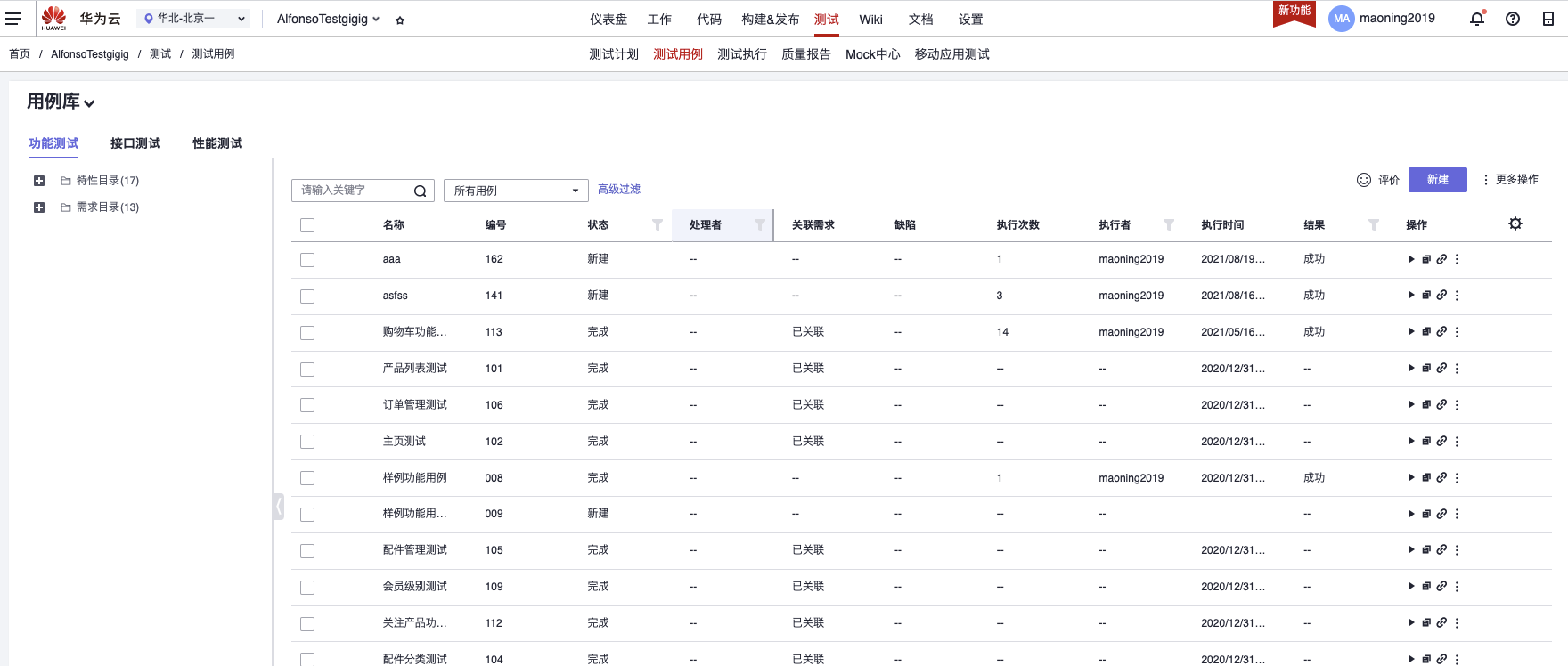Copy test case number 008
The width and height of the screenshot is (1568, 666).
[1426, 477]
